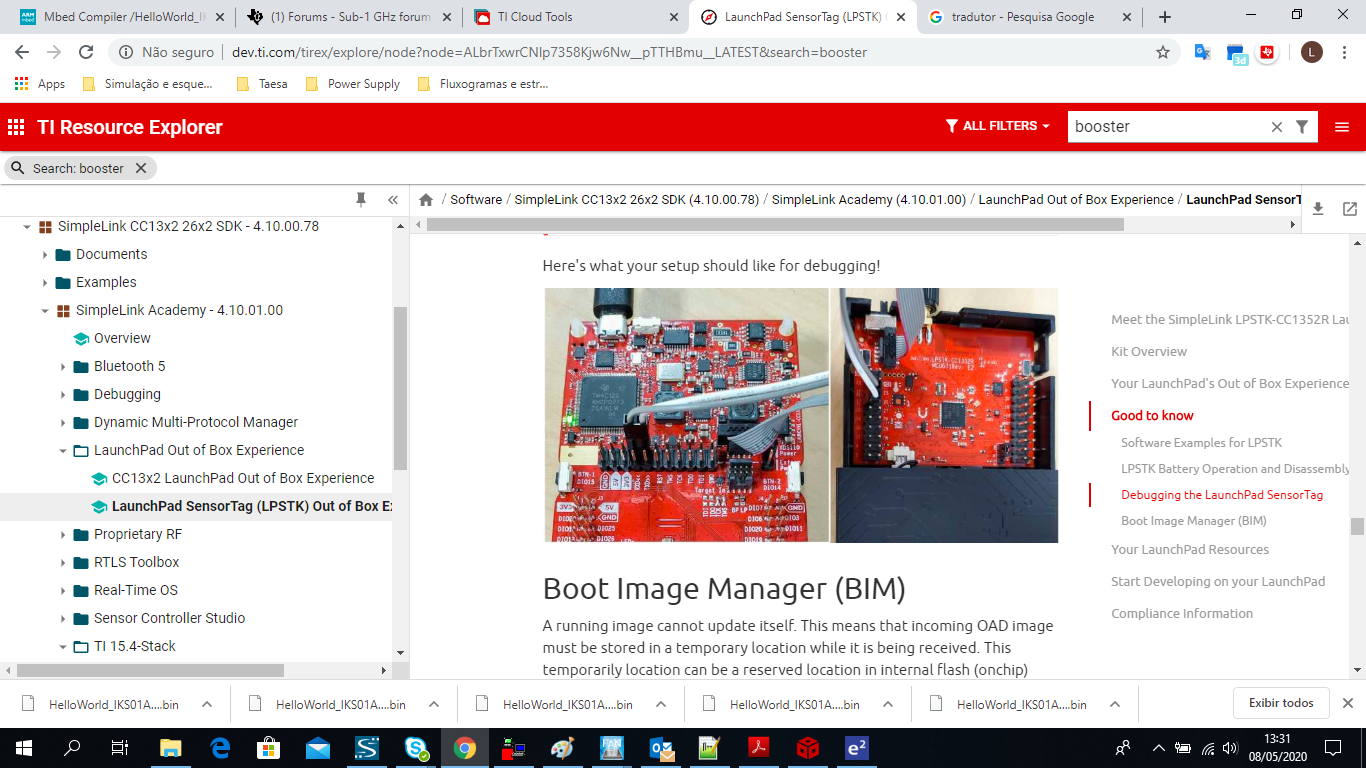This screenshot has height=769, width=1366.
Task: Expand the Dynamic Multi-Protocol Manager arrow
Action: (63, 423)
